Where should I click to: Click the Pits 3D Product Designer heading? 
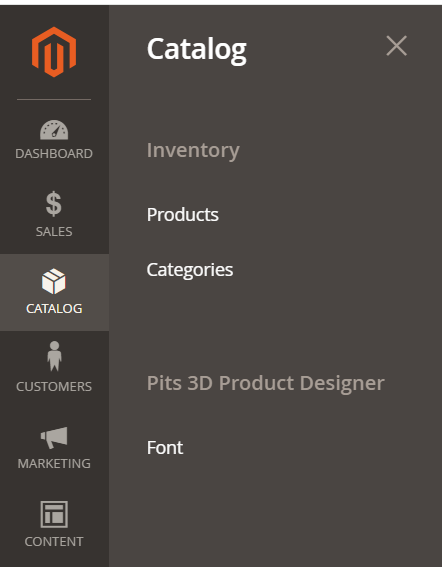266,384
